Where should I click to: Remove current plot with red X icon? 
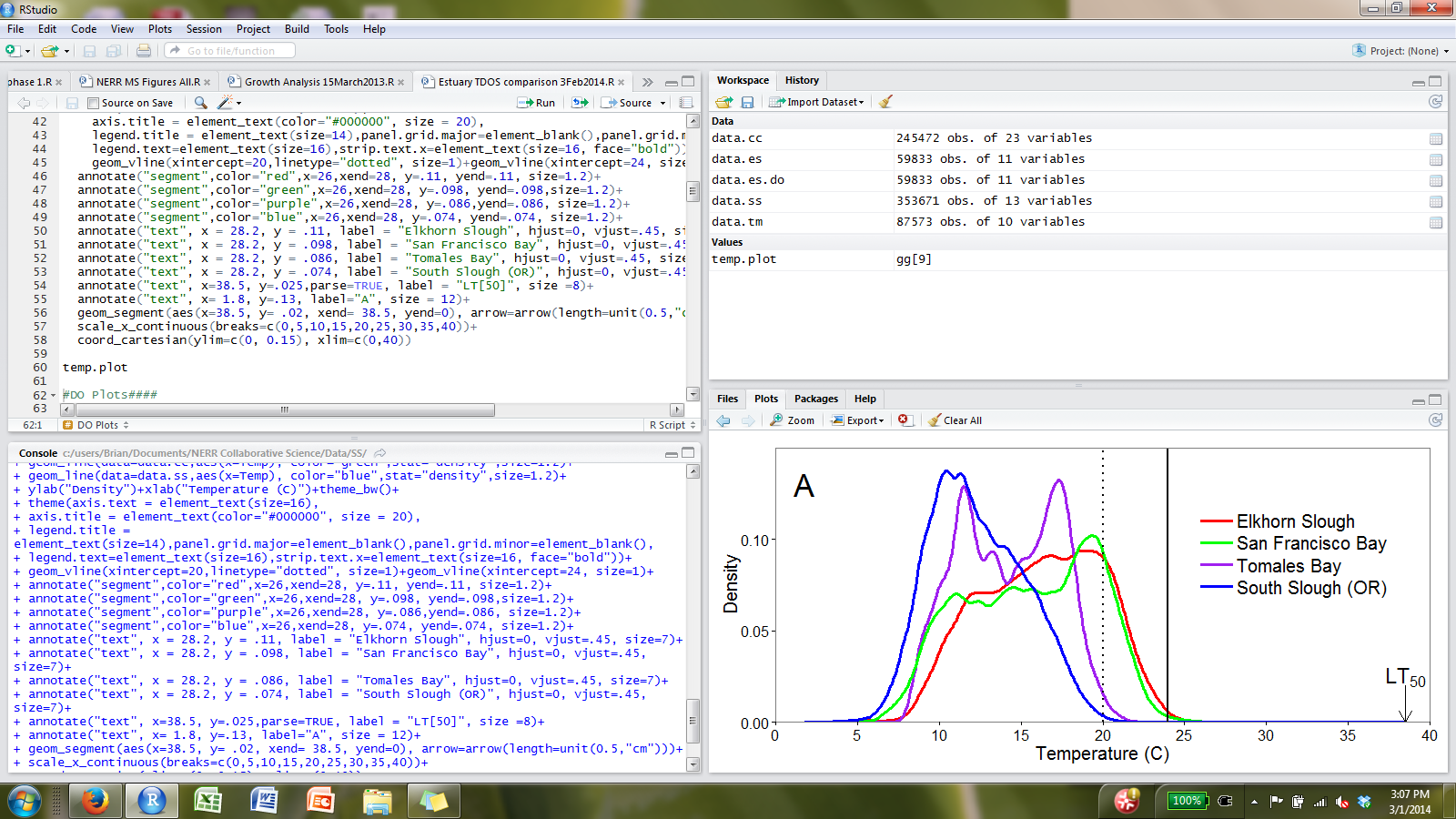(904, 420)
